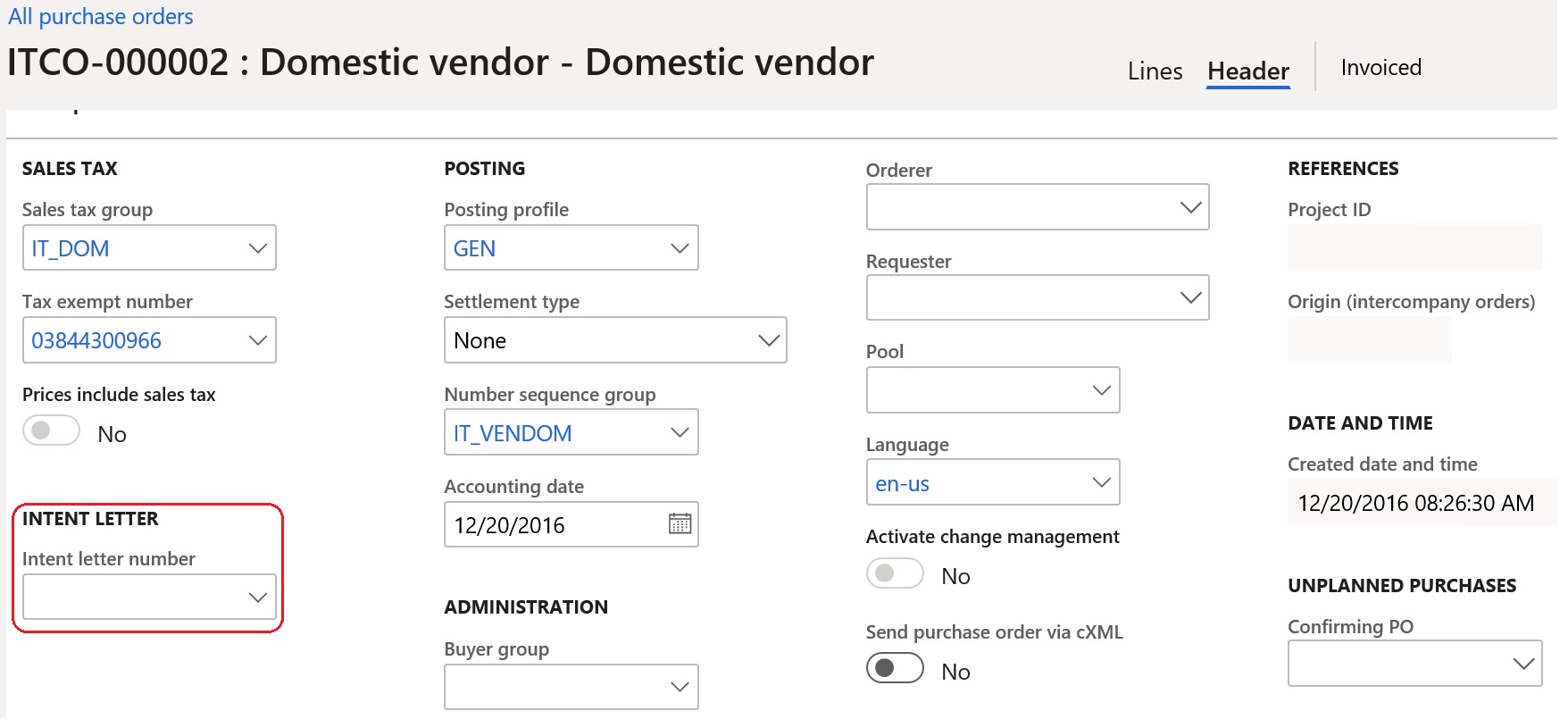Click the DATE AND TIME section heading
1568x719 pixels.
1360,423
